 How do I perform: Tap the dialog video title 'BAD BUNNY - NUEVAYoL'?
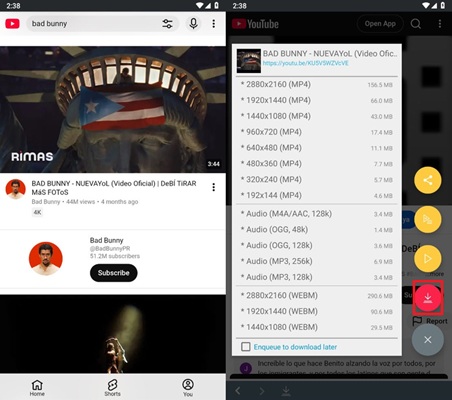pos(330,54)
